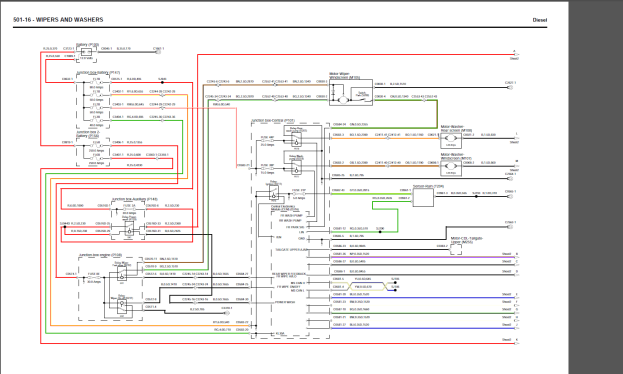Click the 'Junction box-Central' label
Viewport: 623px width, 374px height.
273,120
